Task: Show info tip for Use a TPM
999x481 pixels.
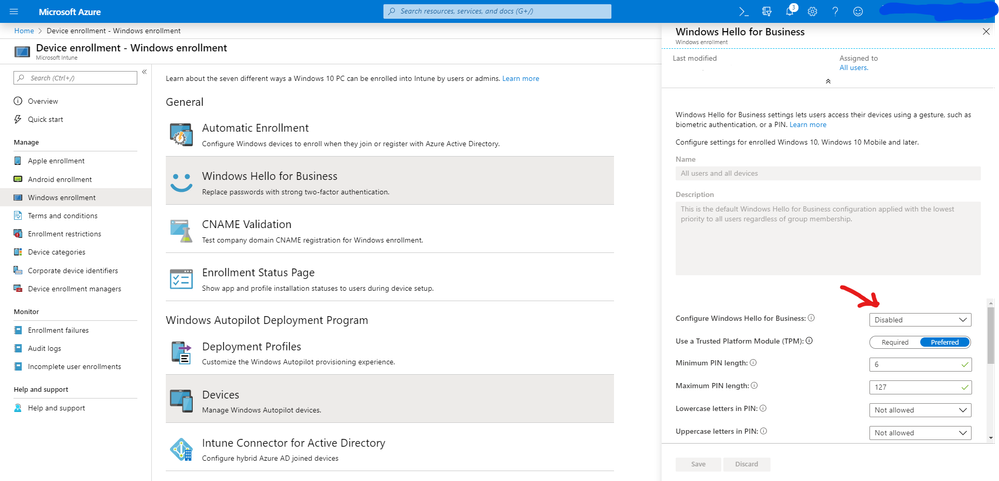Action: pyautogui.click(x=809, y=341)
